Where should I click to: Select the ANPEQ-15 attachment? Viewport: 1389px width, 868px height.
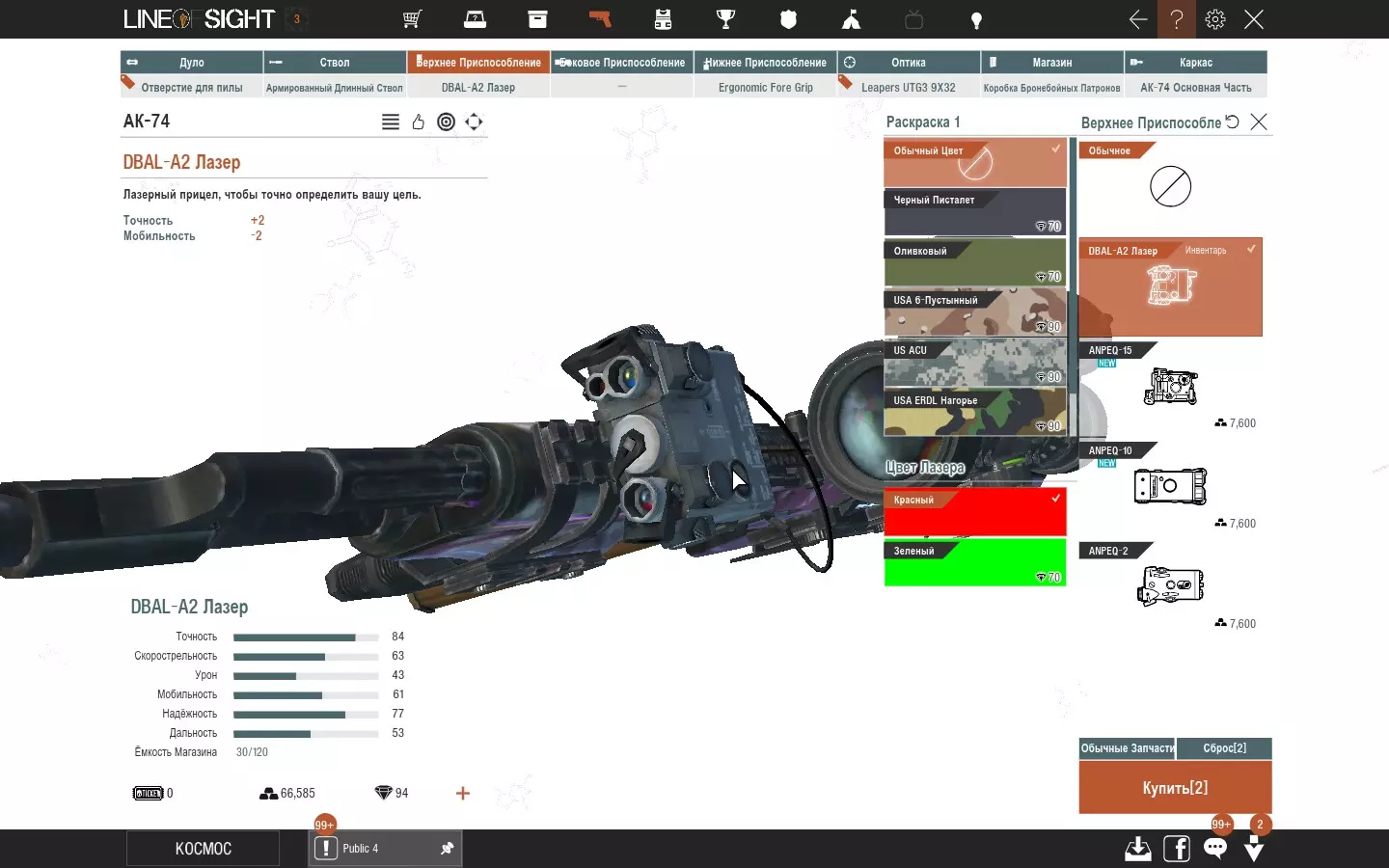point(1170,387)
